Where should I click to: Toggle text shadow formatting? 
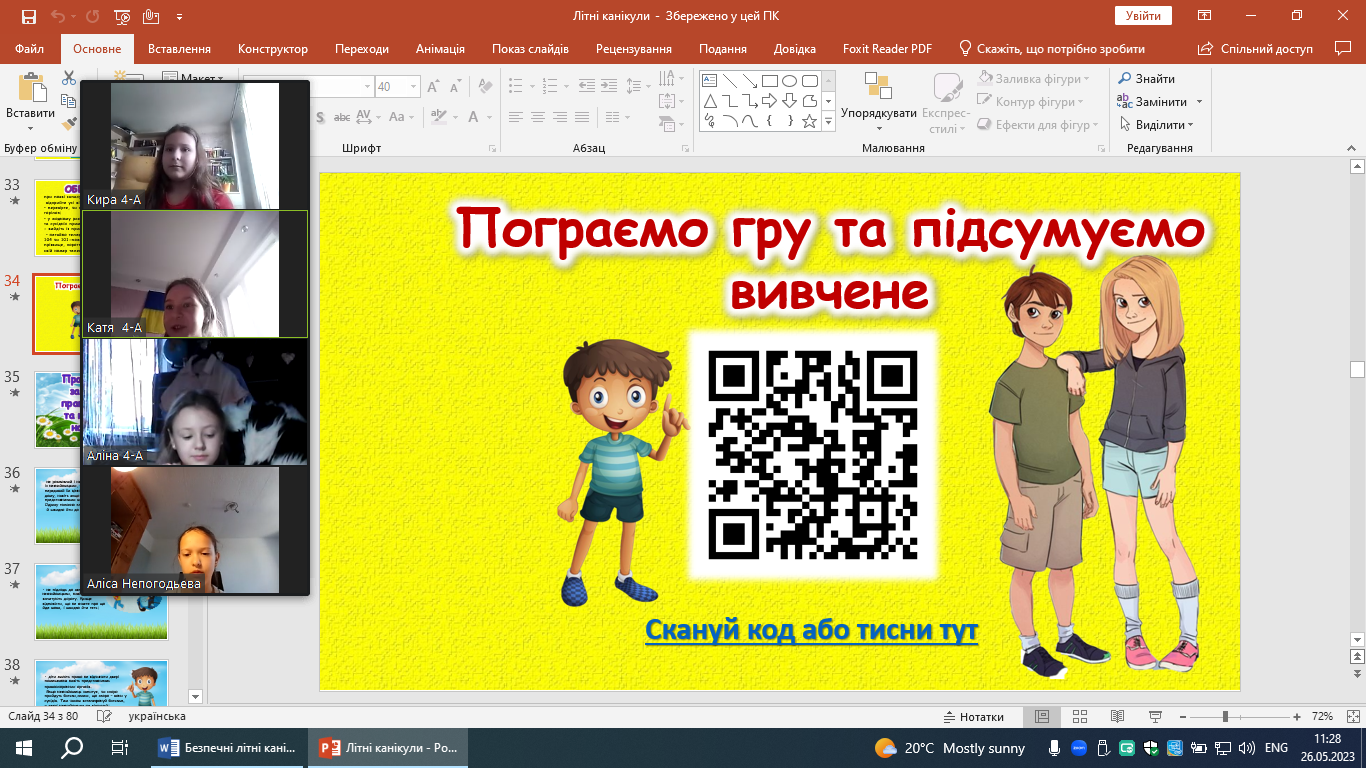(x=318, y=117)
